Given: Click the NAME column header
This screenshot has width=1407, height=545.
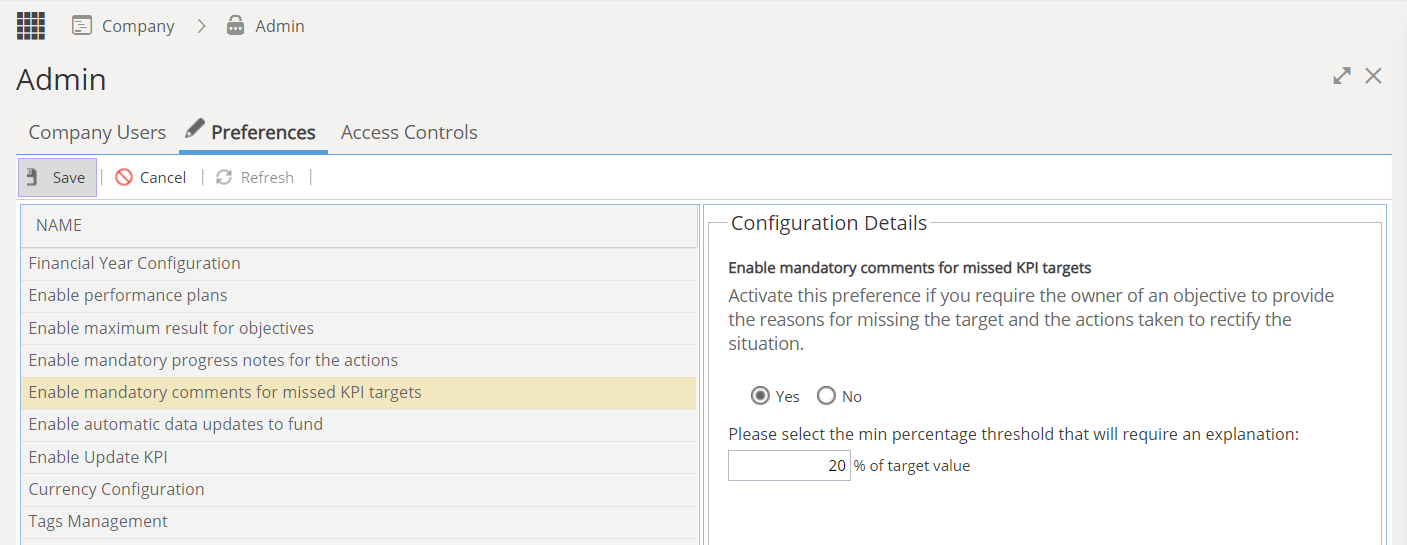Looking at the screenshot, I should (x=359, y=226).
